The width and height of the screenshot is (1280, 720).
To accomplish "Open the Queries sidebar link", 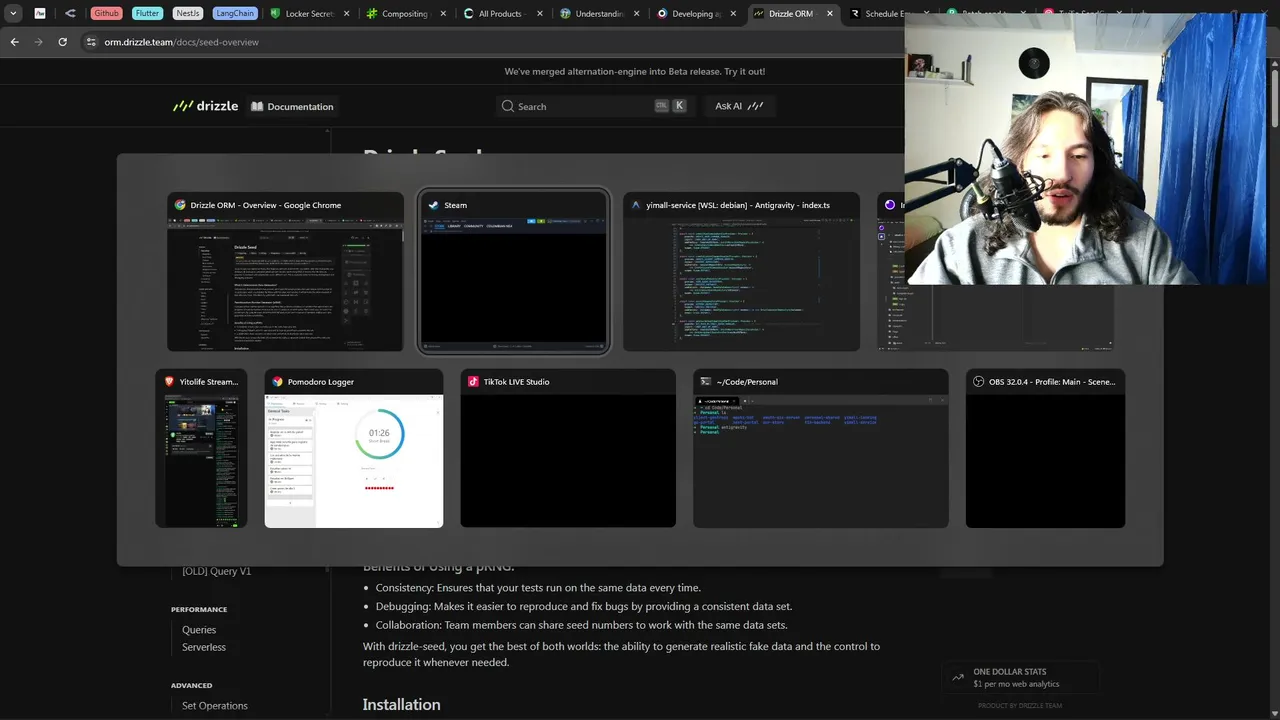I will pos(199,630).
